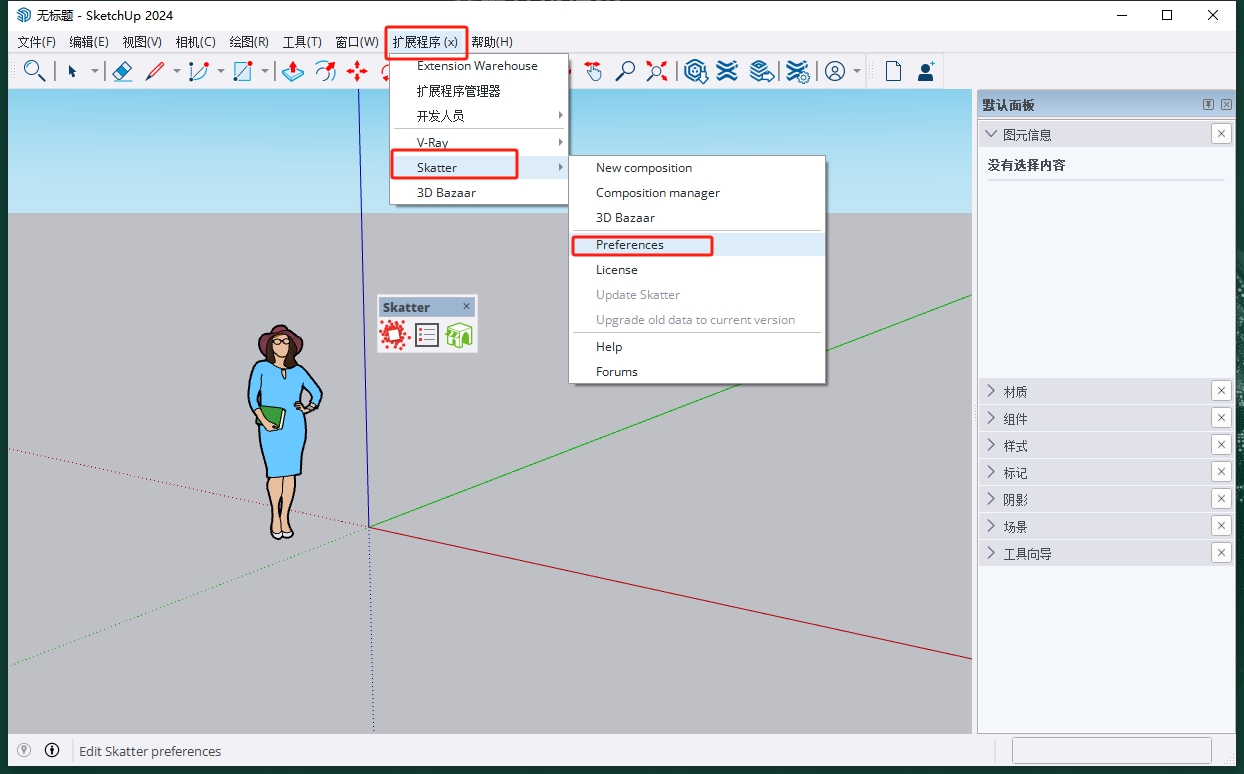Open the 帮助(H) menu
Image resolution: width=1244 pixels, height=774 pixels.
pyautogui.click(x=492, y=42)
